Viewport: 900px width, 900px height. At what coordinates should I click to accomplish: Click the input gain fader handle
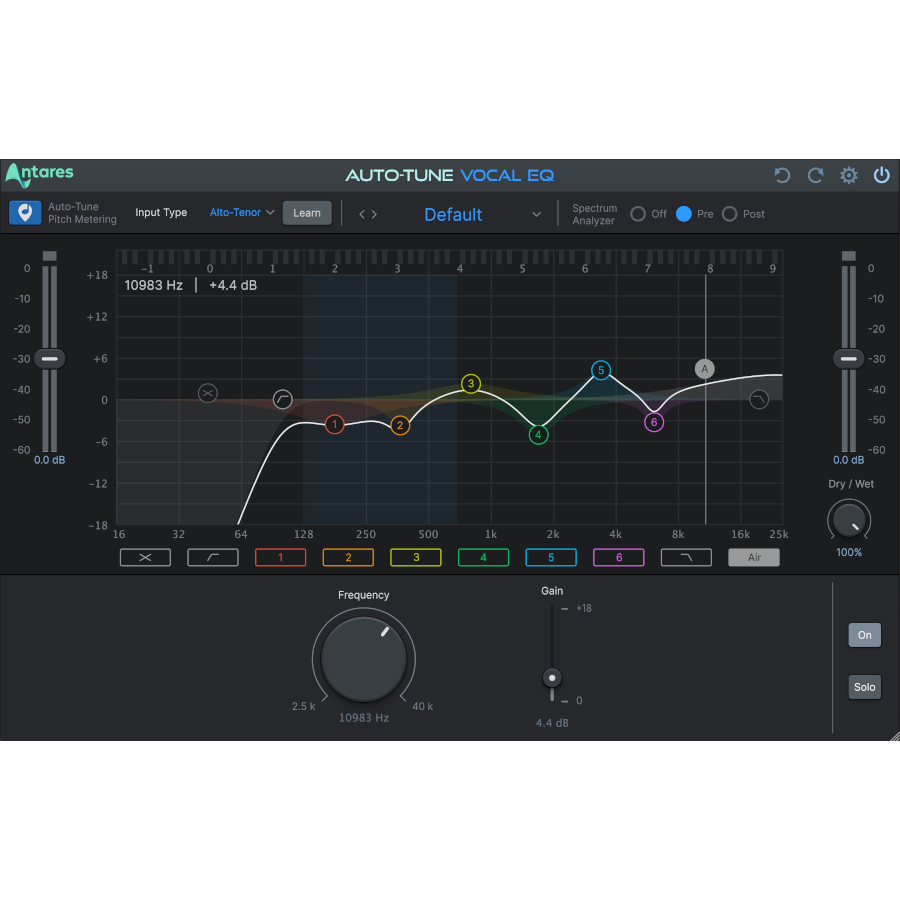point(50,359)
